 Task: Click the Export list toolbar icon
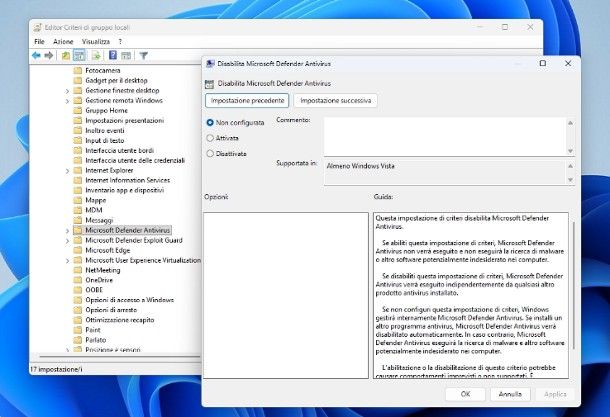point(96,56)
